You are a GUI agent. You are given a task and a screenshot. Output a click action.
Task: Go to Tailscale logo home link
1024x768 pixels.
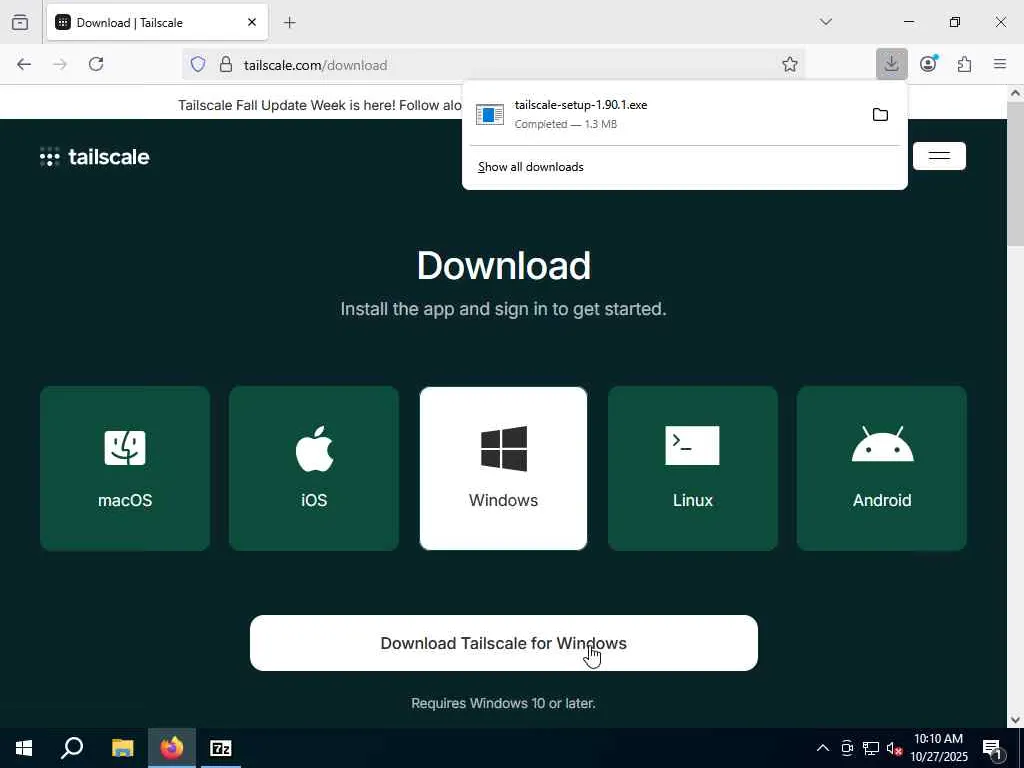click(95, 157)
